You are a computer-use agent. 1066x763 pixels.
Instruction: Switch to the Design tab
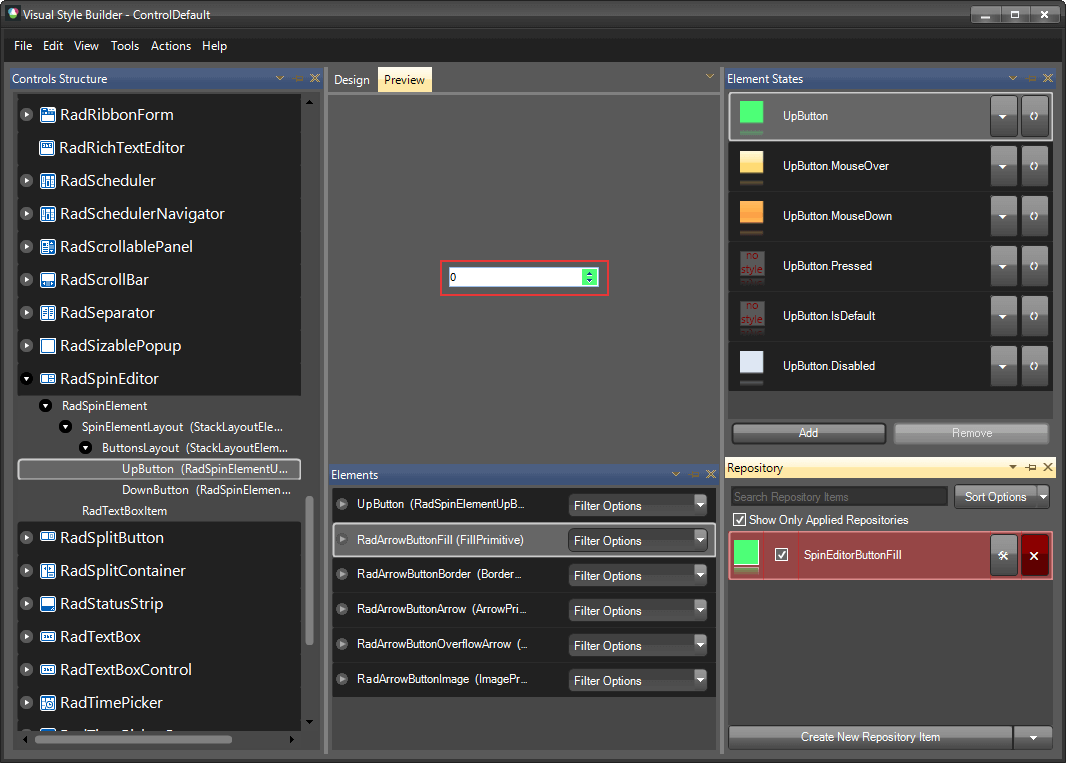(x=352, y=80)
